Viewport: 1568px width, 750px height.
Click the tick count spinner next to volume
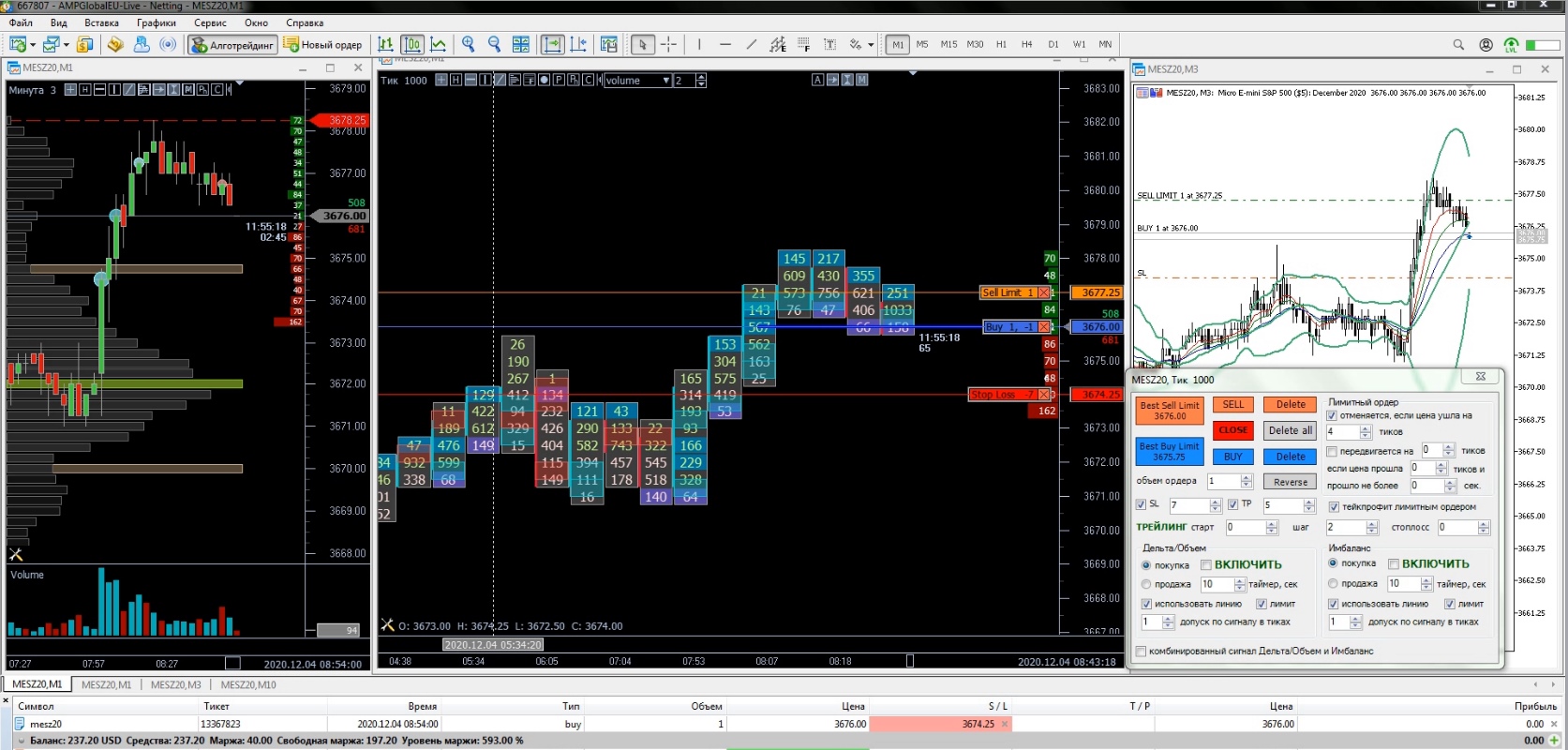click(x=701, y=81)
